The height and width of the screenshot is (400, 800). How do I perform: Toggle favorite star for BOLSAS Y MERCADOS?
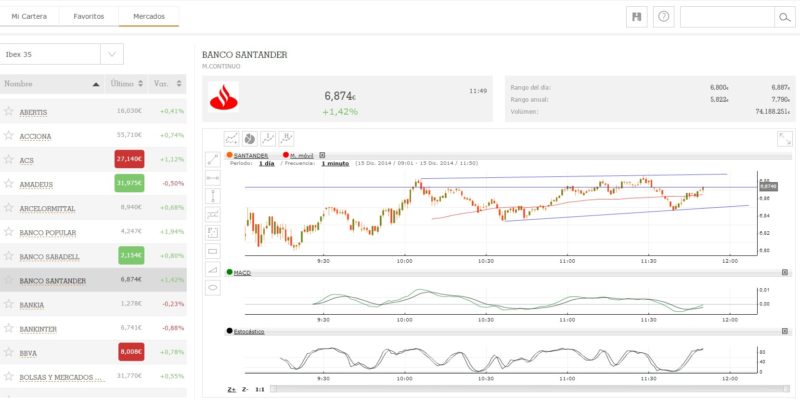[8, 377]
